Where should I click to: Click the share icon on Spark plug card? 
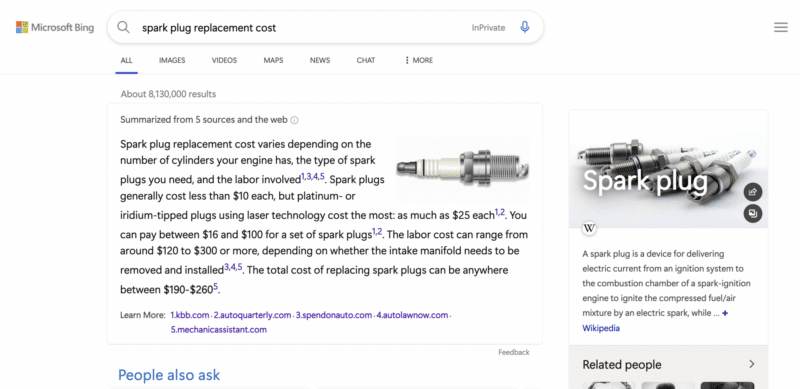tap(753, 192)
